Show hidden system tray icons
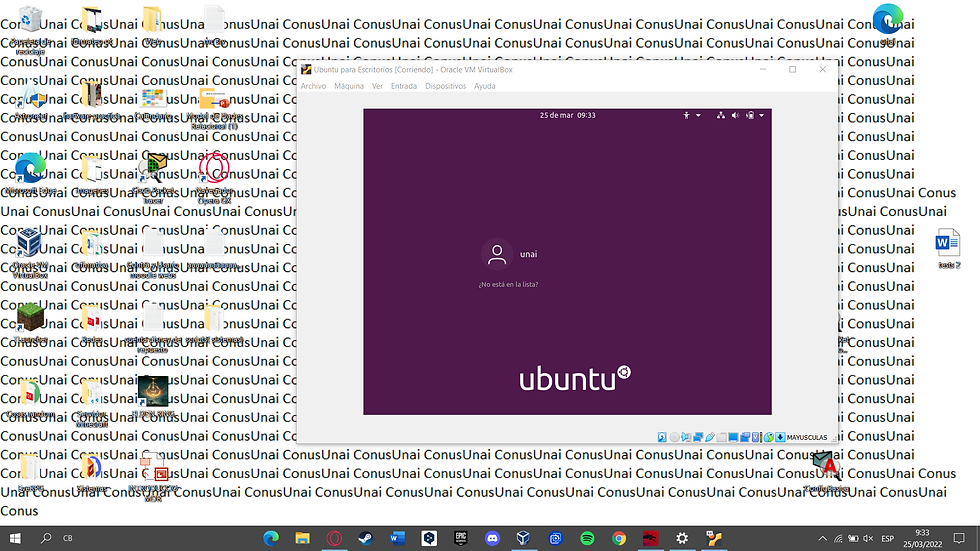Screen dimensions: 980x551 point(822,538)
